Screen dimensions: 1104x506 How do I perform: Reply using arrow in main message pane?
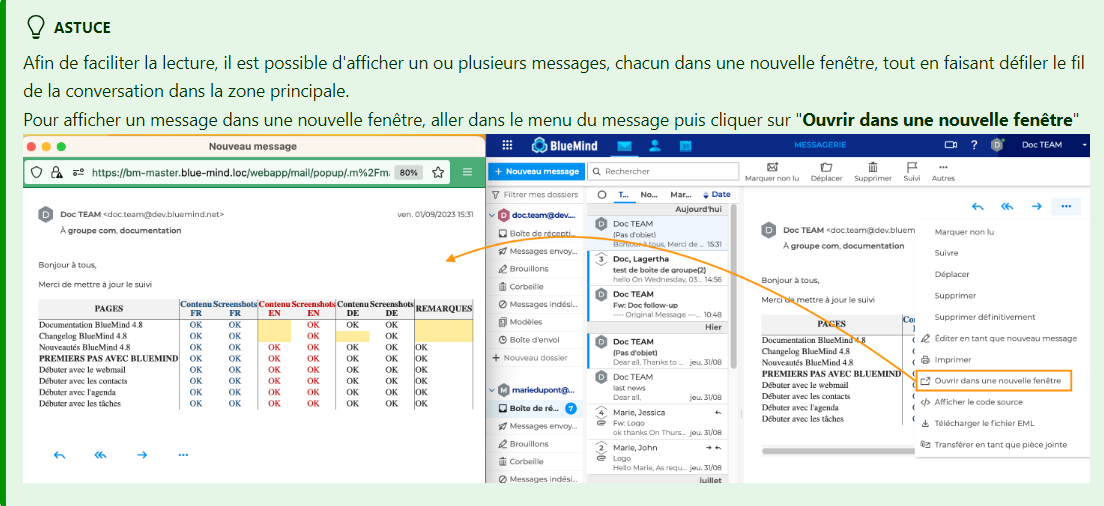point(977,206)
